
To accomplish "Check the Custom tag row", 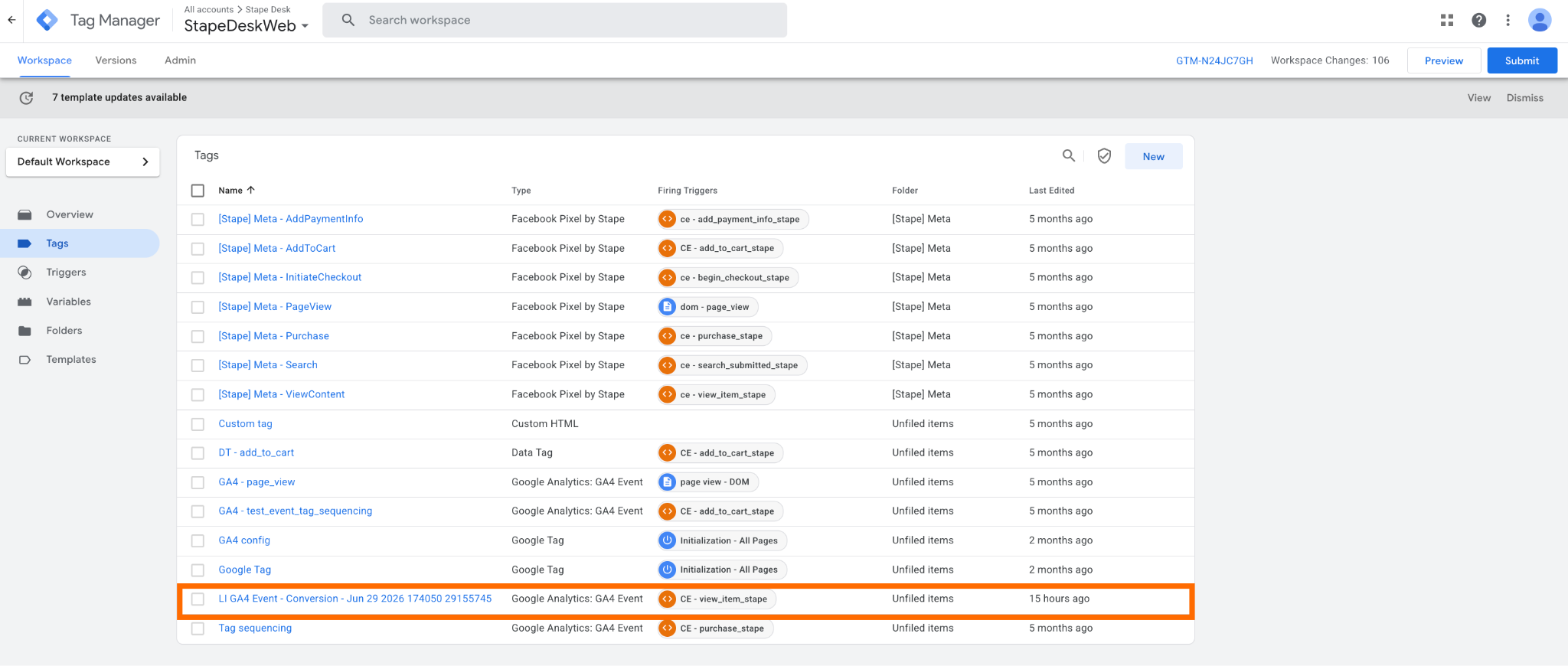I will coord(198,424).
